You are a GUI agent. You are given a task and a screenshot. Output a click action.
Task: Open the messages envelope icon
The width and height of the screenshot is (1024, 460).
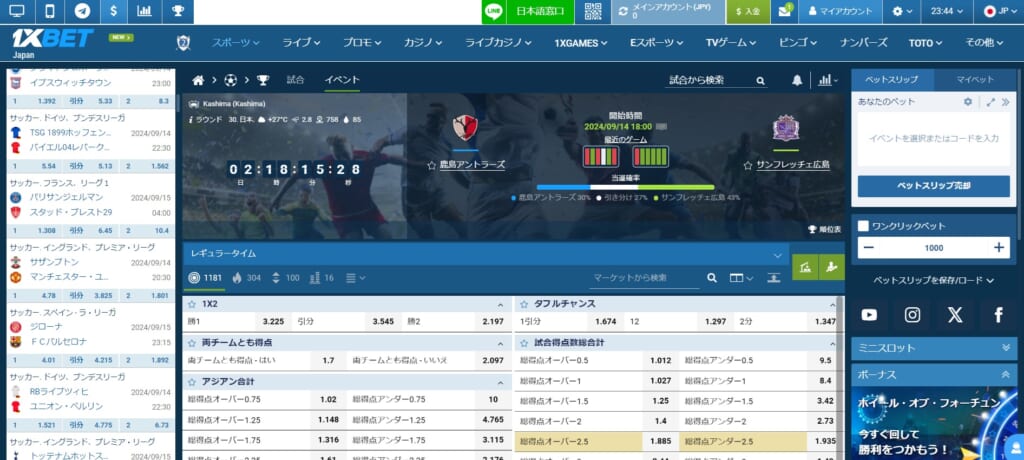click(784, 11)
